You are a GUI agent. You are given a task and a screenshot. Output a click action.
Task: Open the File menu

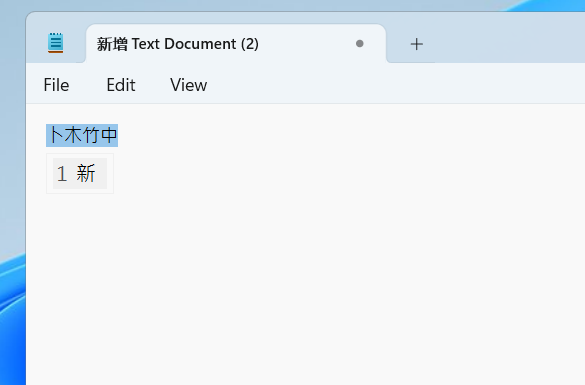tap(56, 85)
